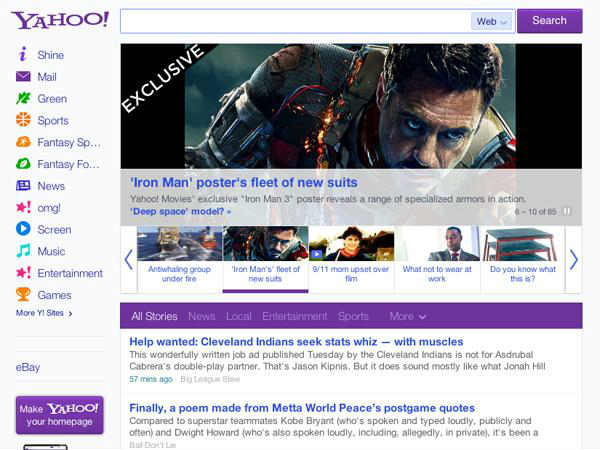Open the Web search type dropdown
600x450 pixels.
[492, 21]
